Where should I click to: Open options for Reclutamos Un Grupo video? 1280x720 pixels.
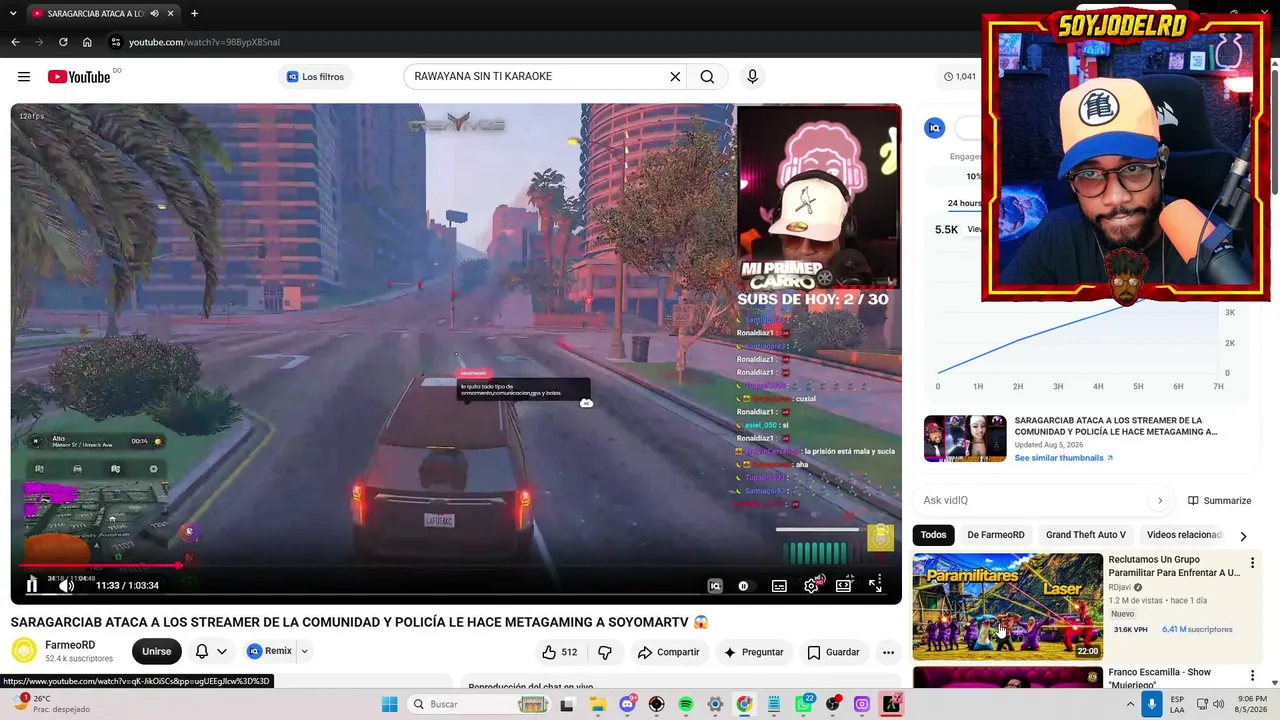click(1252, 563)
